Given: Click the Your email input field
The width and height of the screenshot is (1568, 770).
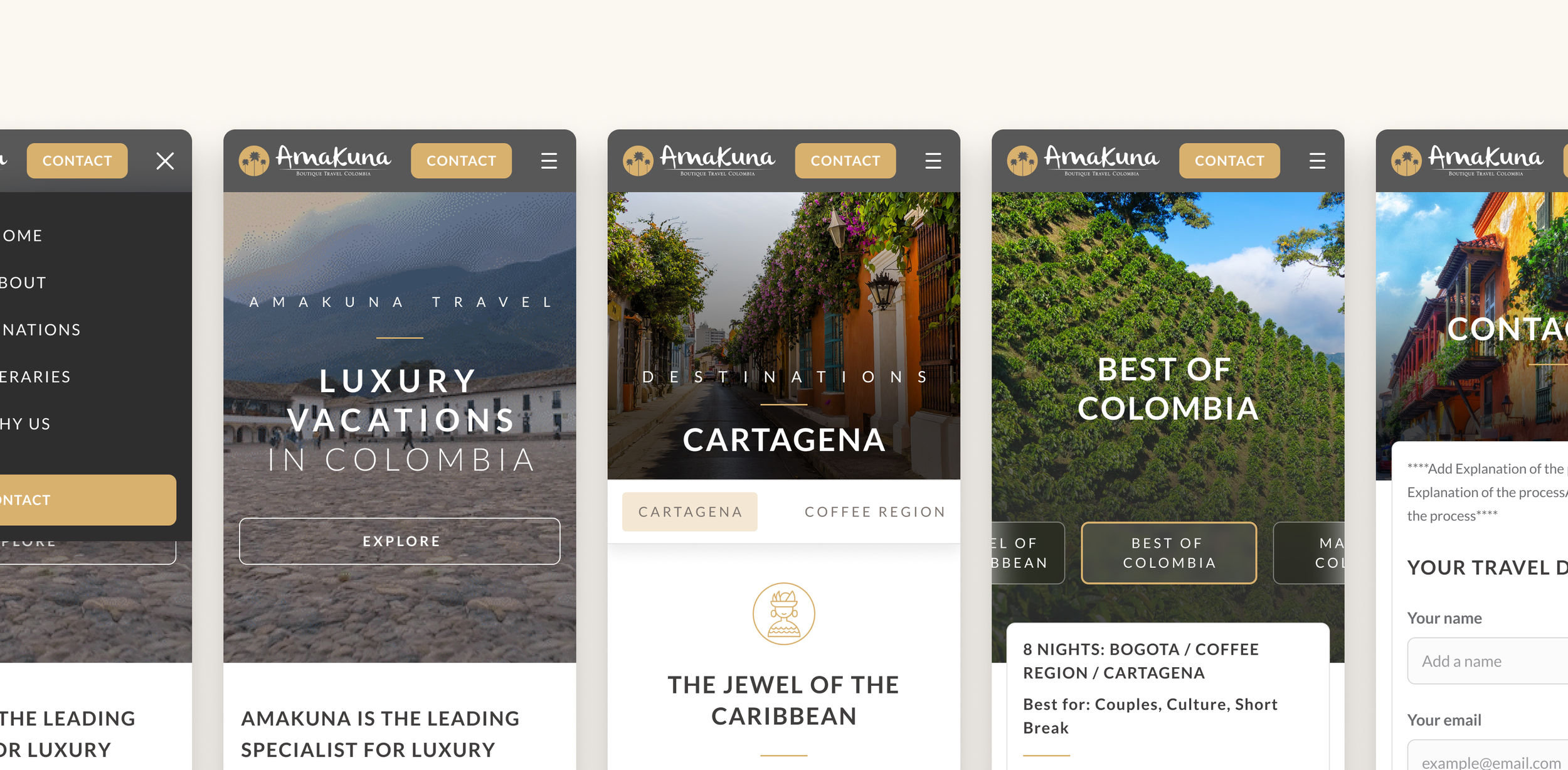Looking at the screenshot, I should (1488, 756).
